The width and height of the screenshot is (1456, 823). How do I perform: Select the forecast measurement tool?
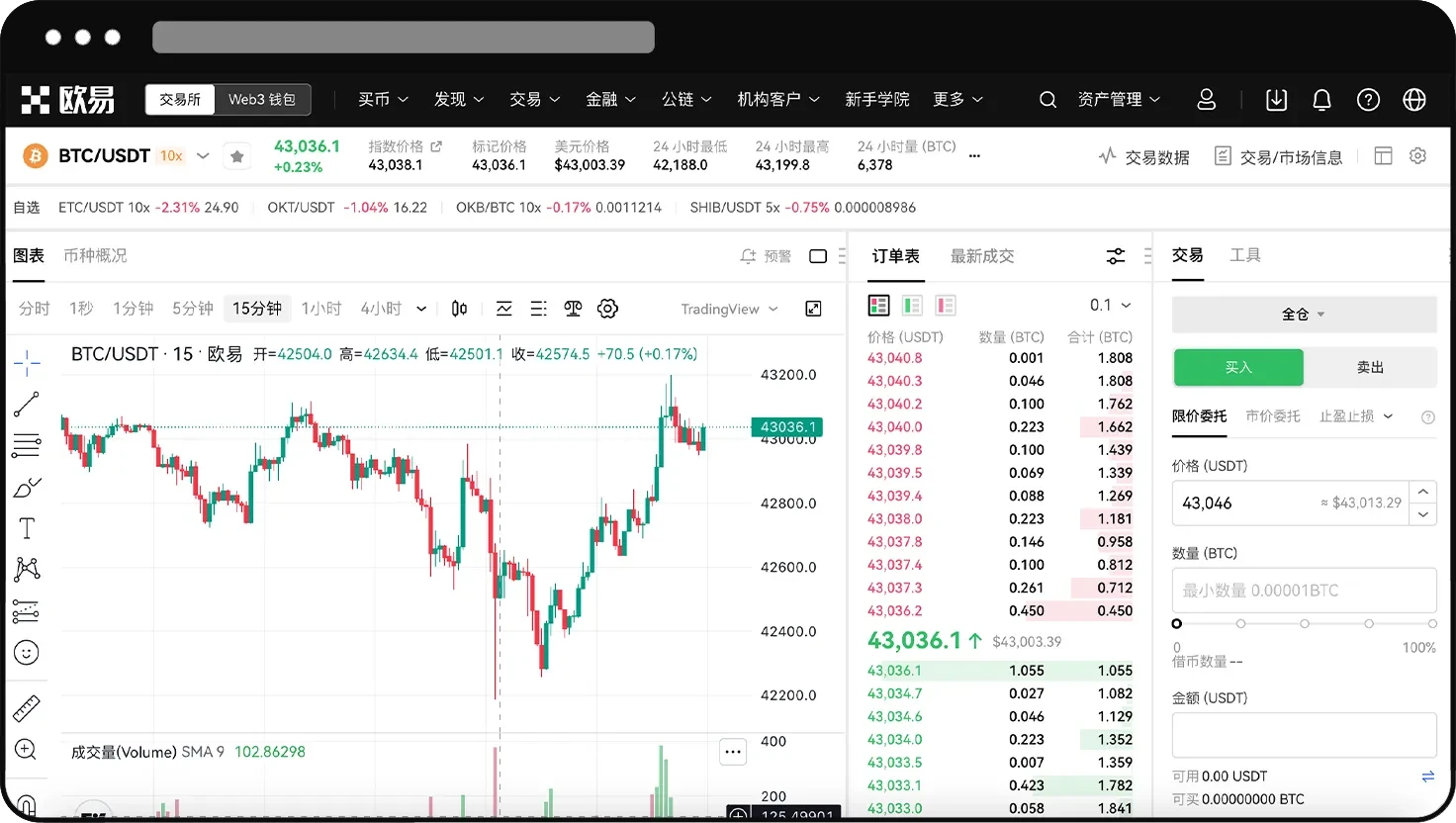27,611
